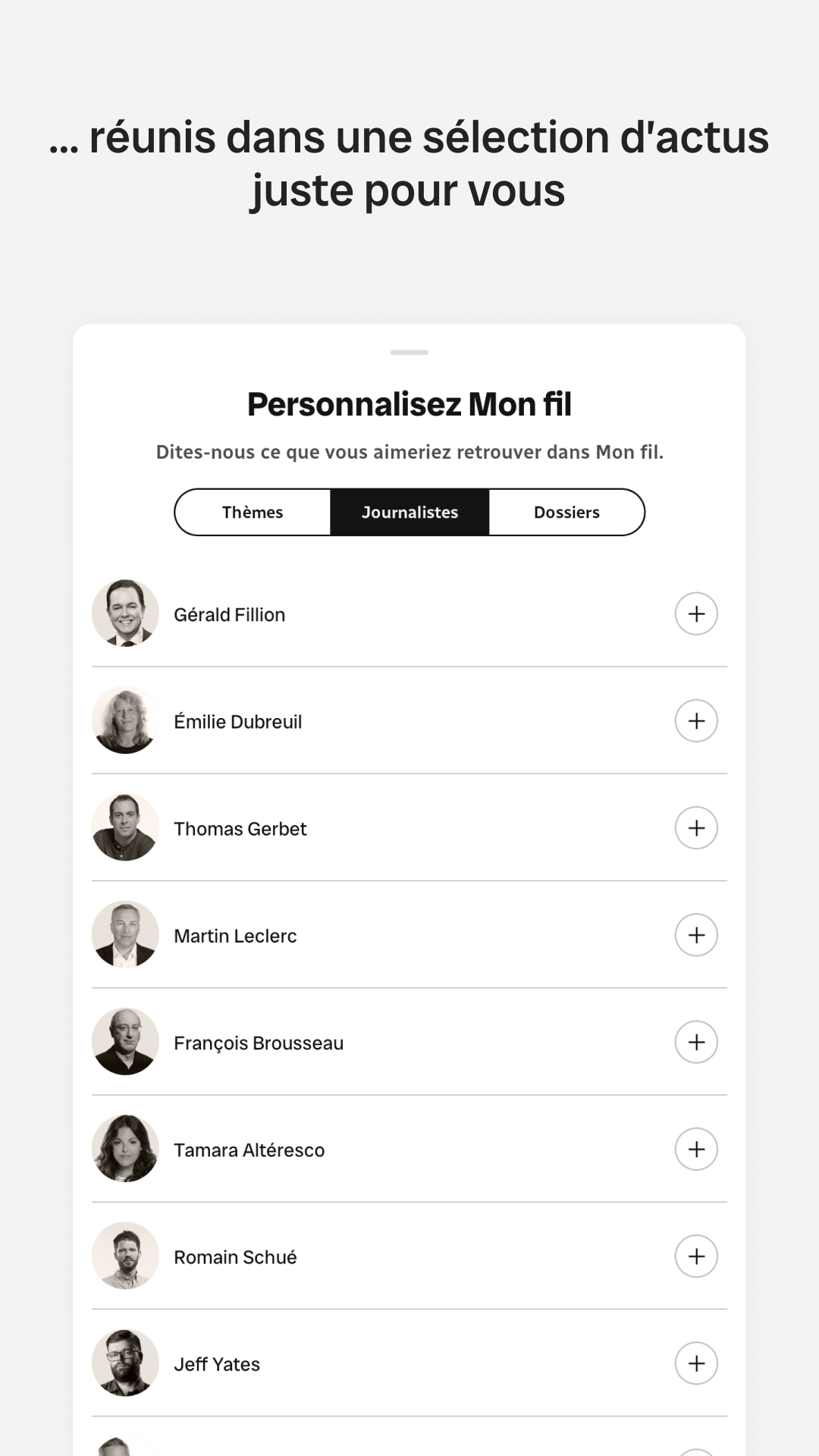
Task: Tap Jeff Yates' avatar photo
Action: click(125, 1363)
